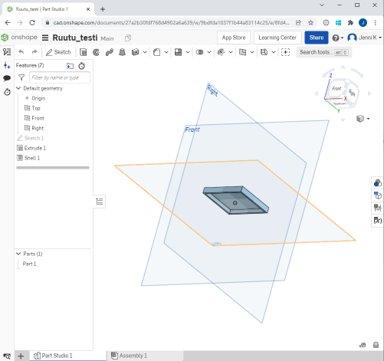Click the bottom-right corner square icon
The width and height of the screenshot is (384, 361).
(x=376, y=345)
